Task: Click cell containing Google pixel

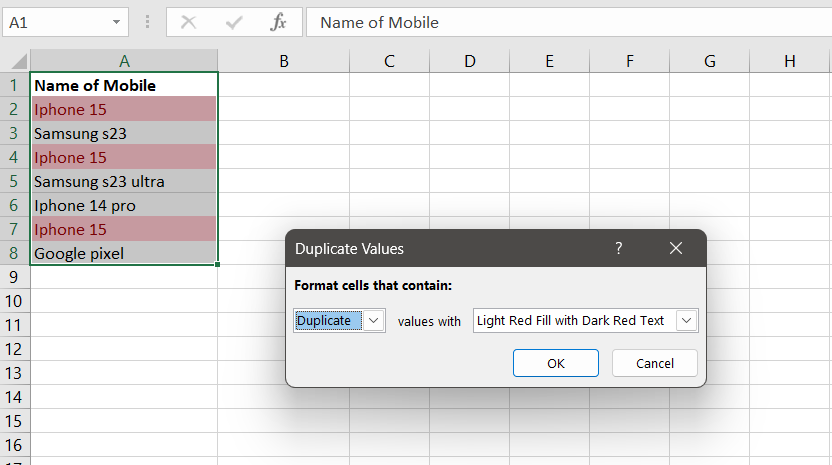Action: [124, 253]
